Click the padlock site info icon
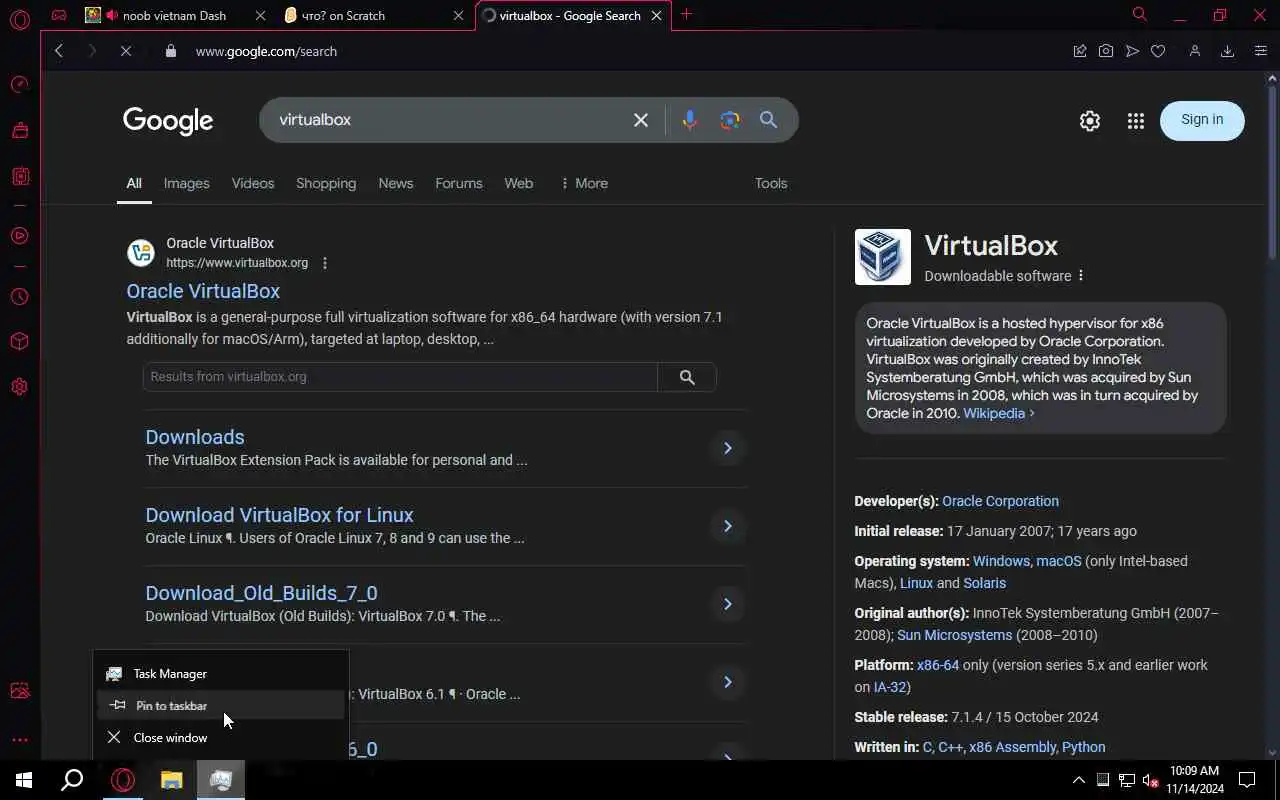The width and height of the screenshot is (1280, 800). (x=171, y=51)
